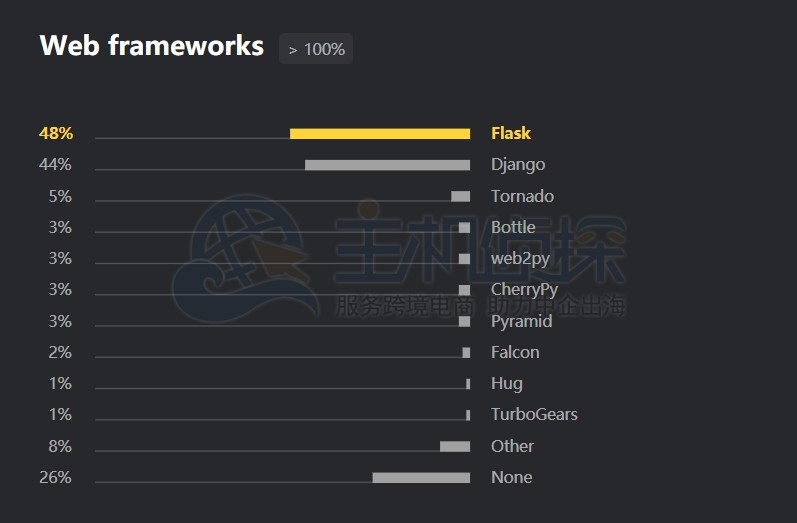Screen dimensions: 797x523
Task: Select the Hug label
Action: tap(507, 383)
